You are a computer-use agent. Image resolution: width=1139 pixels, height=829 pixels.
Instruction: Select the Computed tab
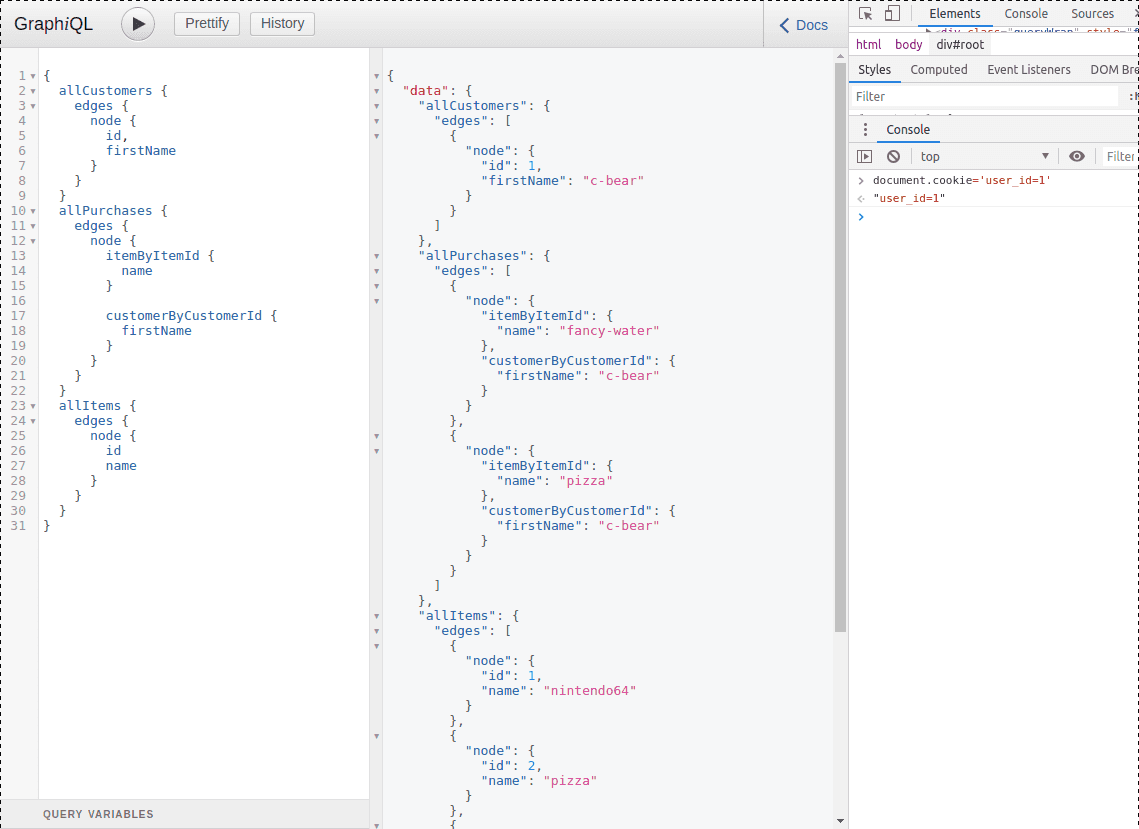[938, 70]
